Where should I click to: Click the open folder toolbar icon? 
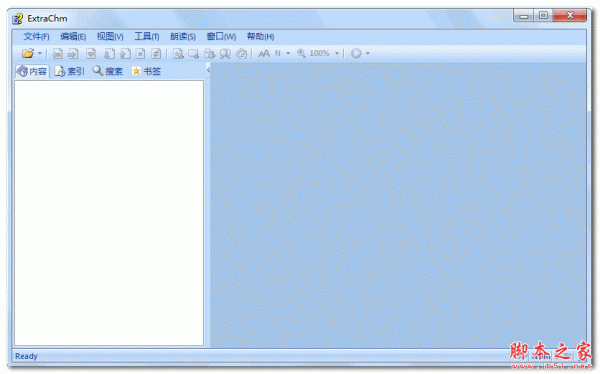[x=28, y=53]
